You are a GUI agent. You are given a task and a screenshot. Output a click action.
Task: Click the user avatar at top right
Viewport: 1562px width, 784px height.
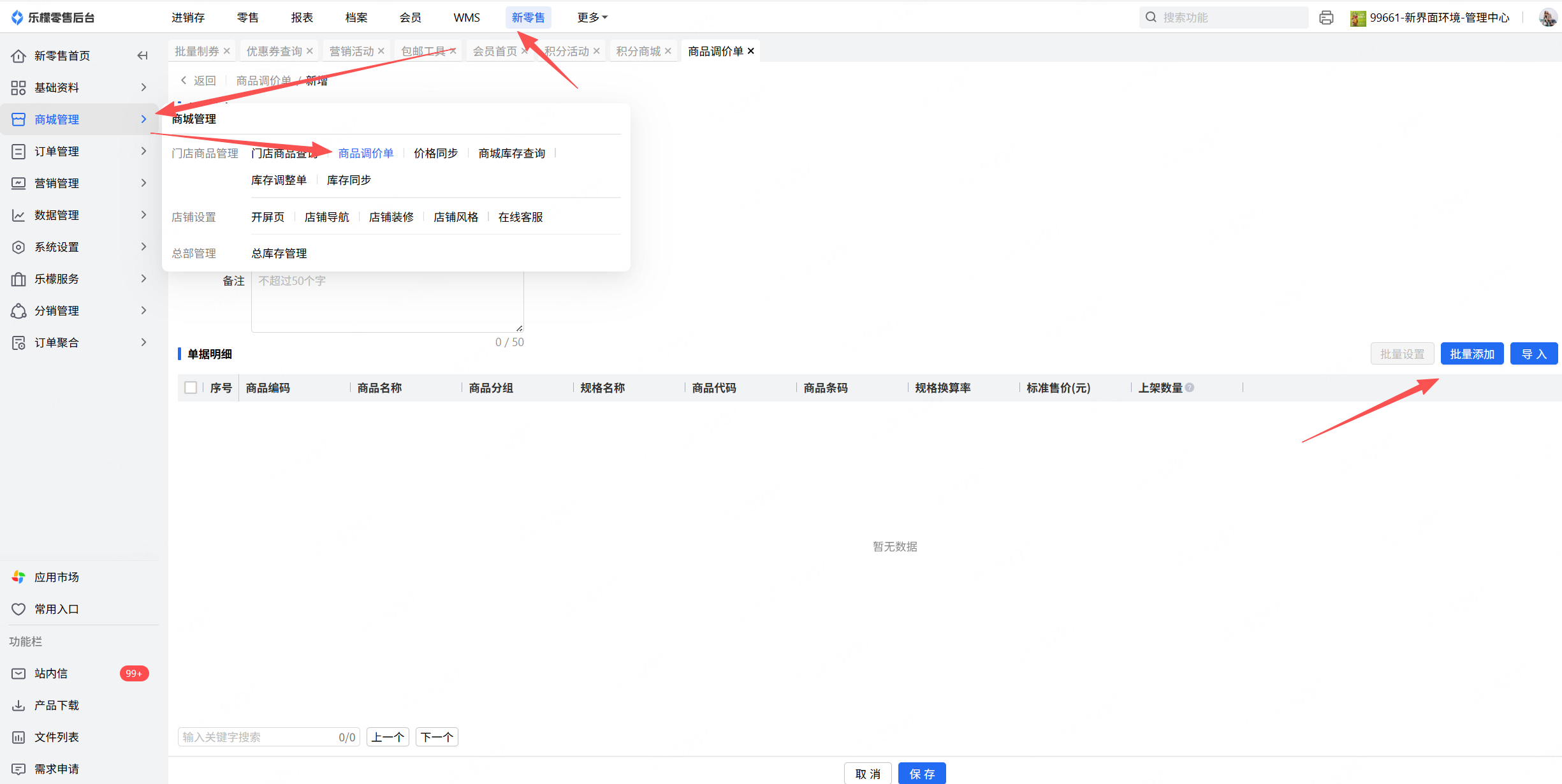coord(1547,18)
